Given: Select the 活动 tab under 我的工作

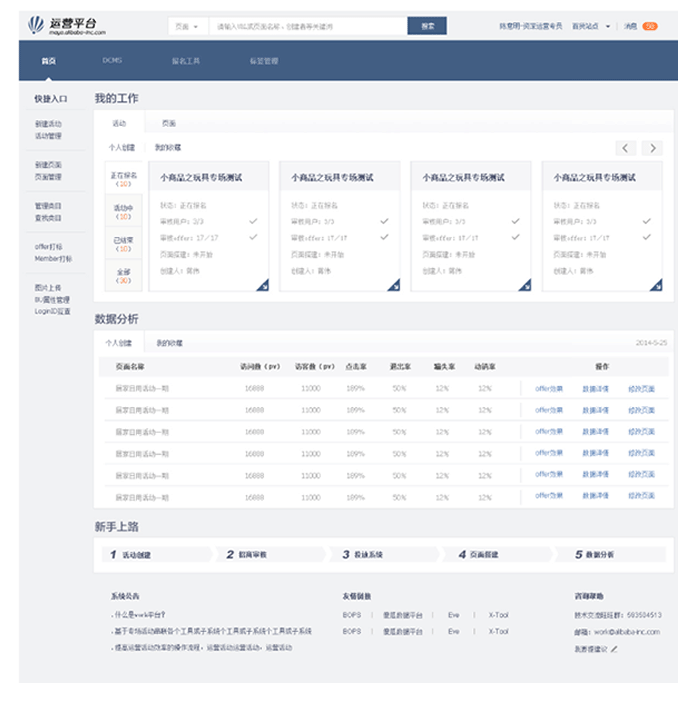Looking at the screenshot, I should click(x=119, y=123).
